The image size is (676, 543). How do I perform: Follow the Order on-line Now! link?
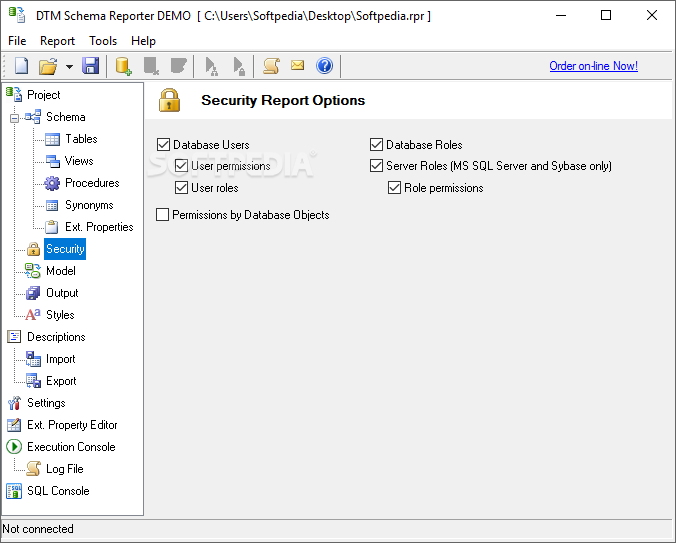coord(593,66)
